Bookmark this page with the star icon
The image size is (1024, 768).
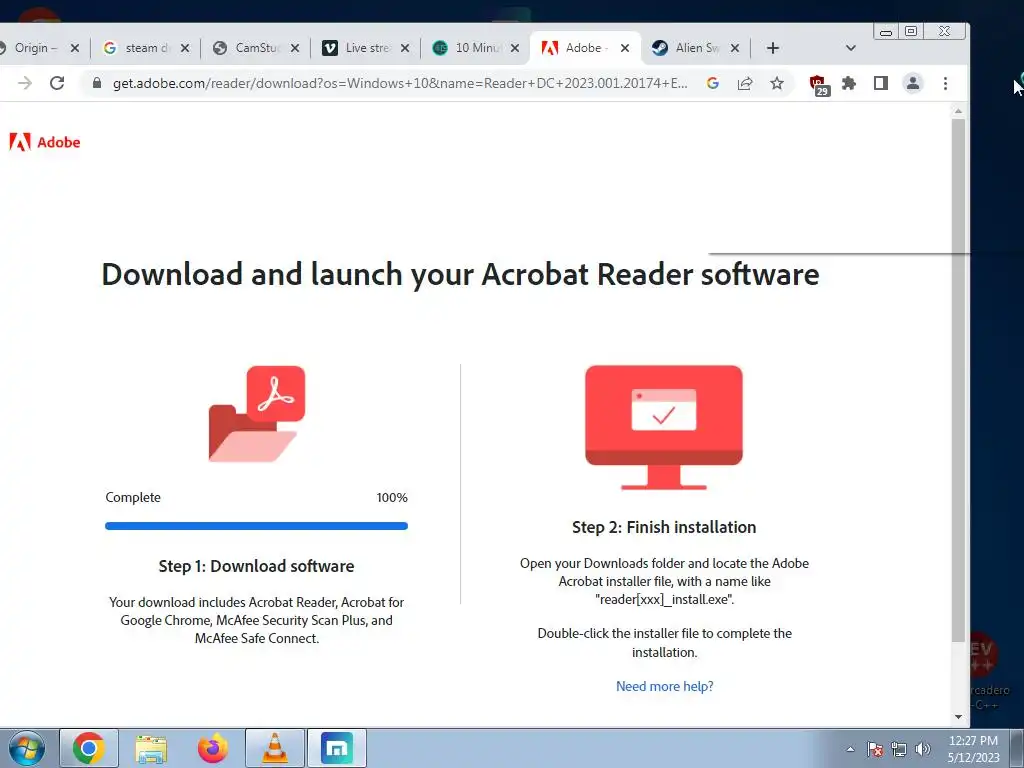[776, 83]
